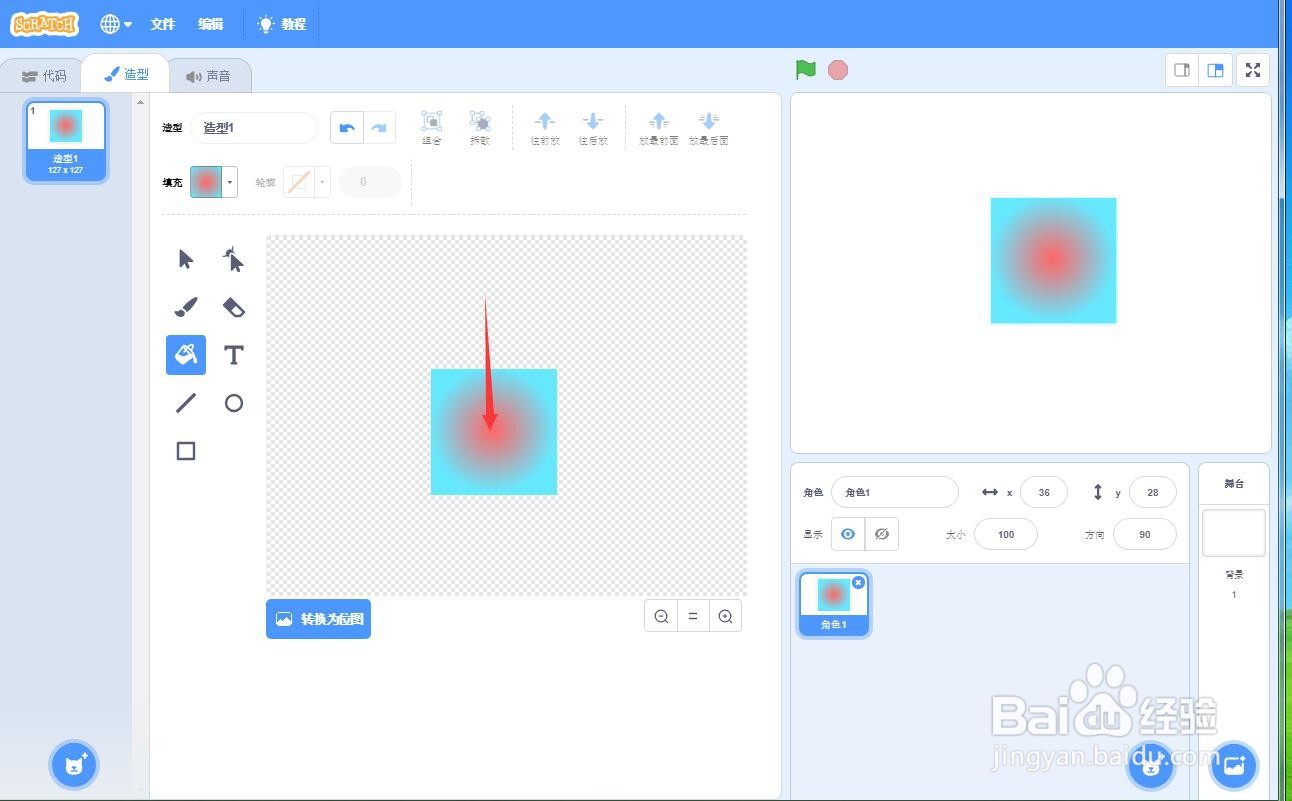Expand the outline color dropdown arrow
1292x801 pixels.
point(322,182)
